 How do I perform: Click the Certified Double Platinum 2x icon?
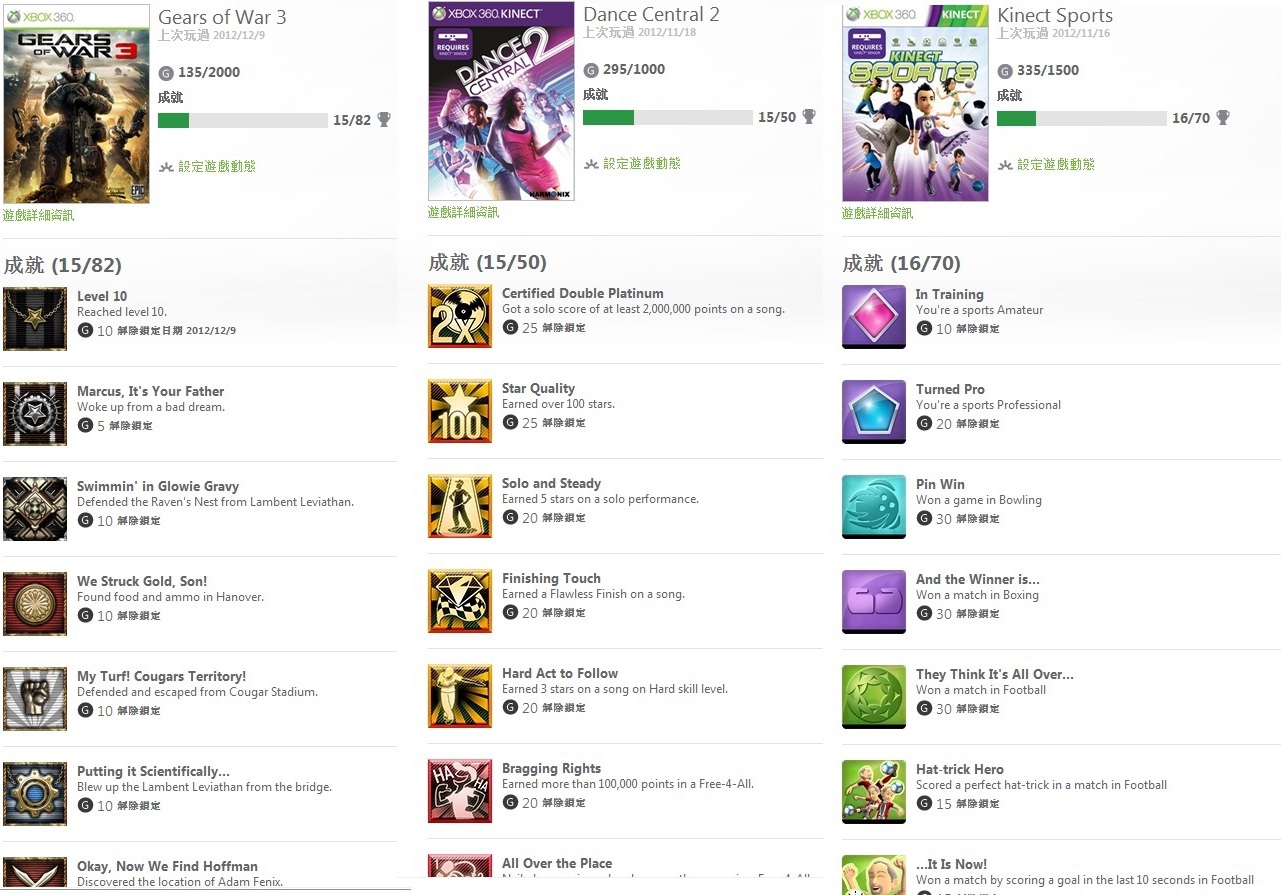(460, 316)
